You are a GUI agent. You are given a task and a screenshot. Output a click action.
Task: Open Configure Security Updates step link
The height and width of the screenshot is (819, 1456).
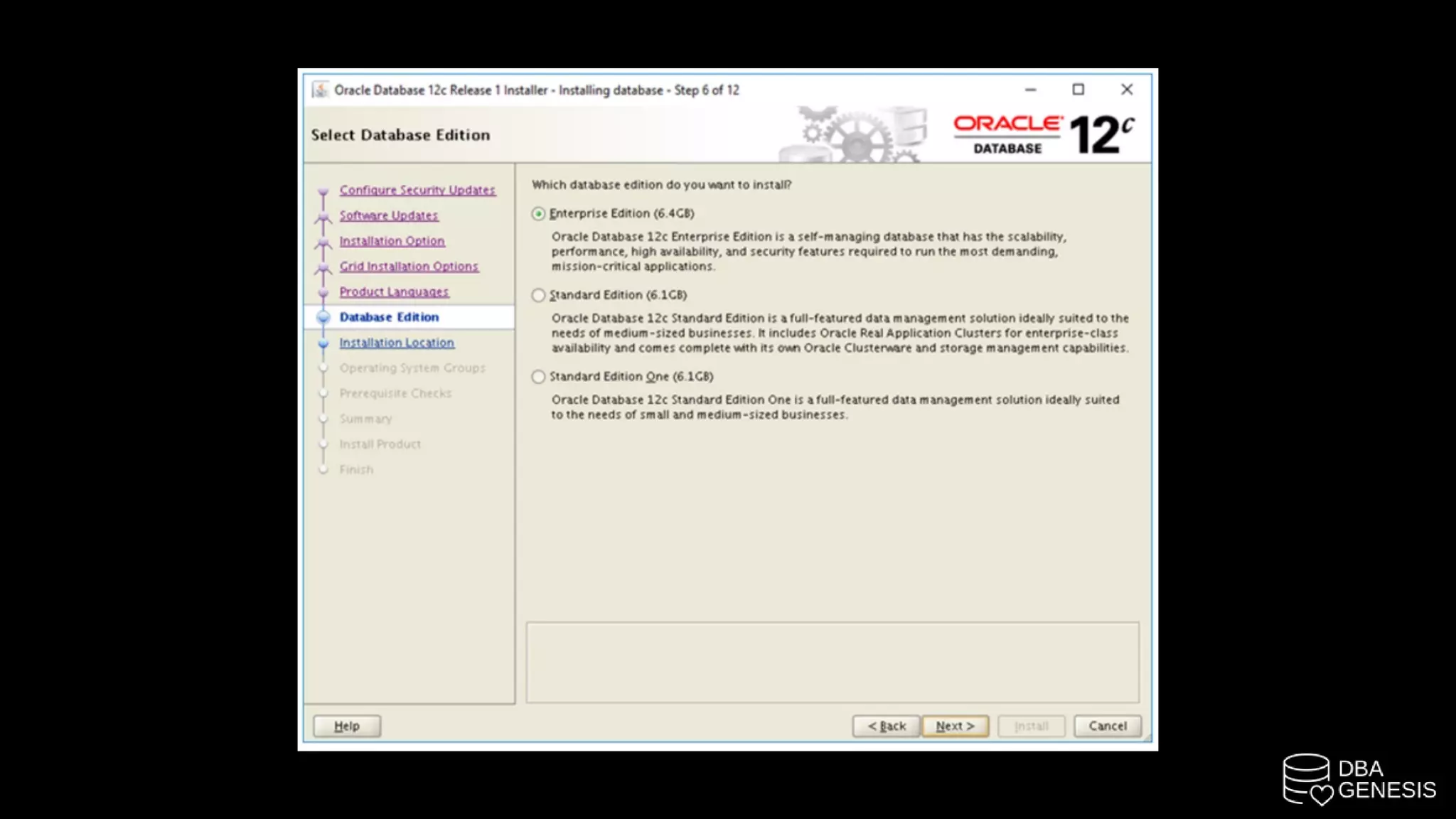tap(417, 190)
